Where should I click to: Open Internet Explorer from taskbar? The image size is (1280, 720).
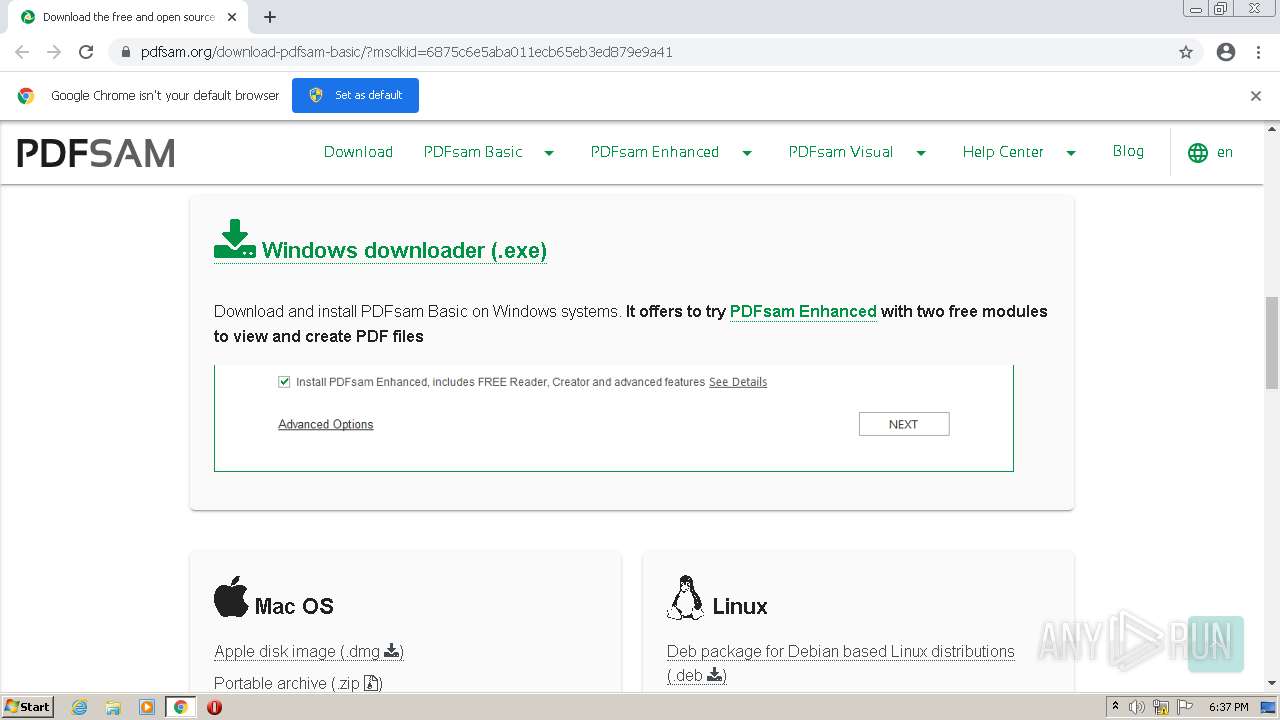(x=80, y=707)
